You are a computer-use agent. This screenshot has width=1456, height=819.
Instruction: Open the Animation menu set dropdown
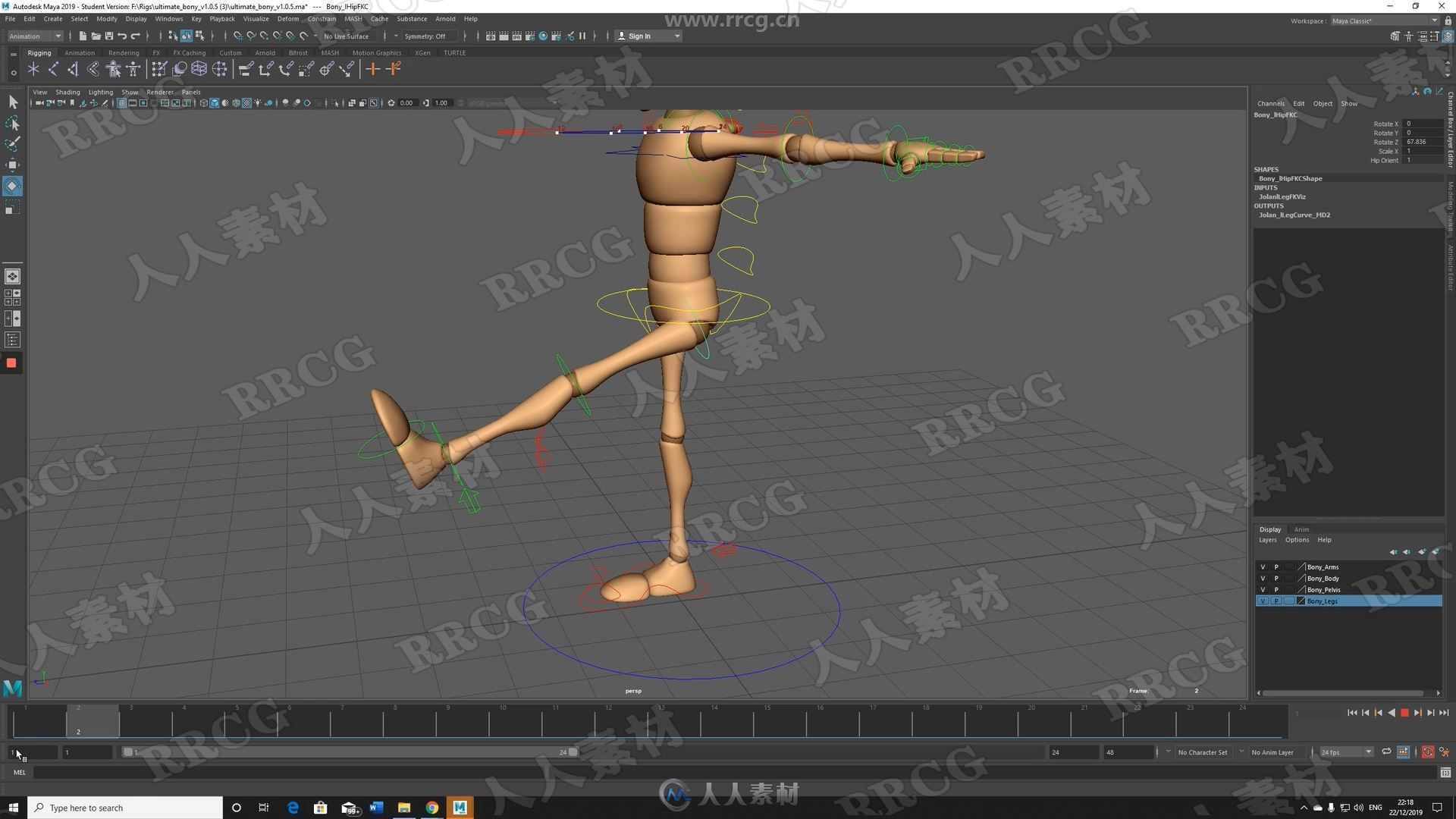tap(35, 36)
